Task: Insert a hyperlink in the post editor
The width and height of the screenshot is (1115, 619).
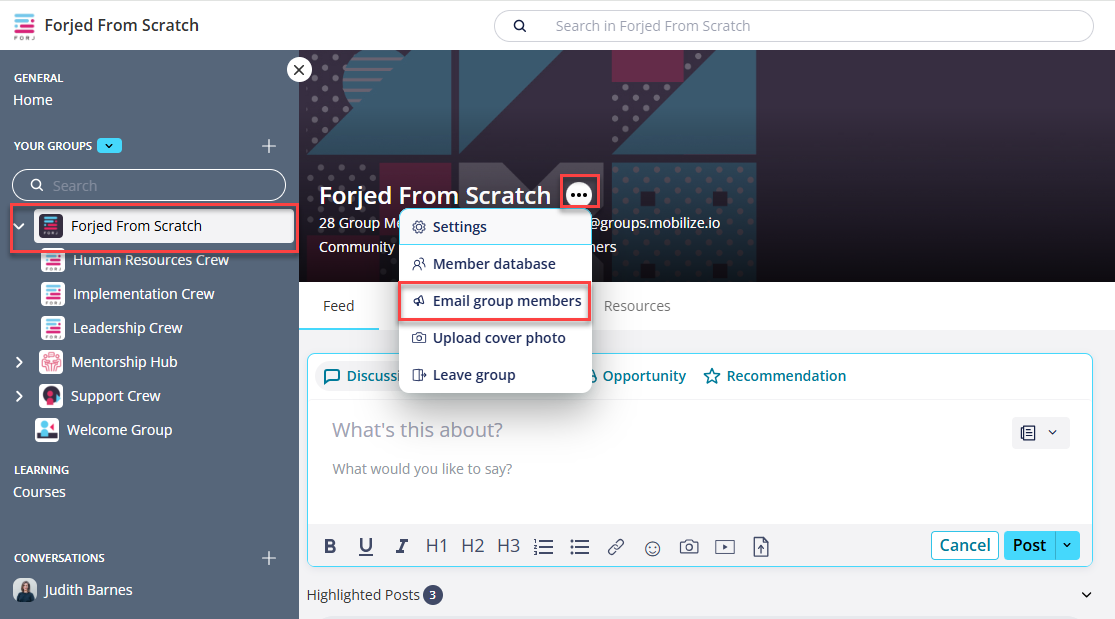Action: (x=616, y=547)
